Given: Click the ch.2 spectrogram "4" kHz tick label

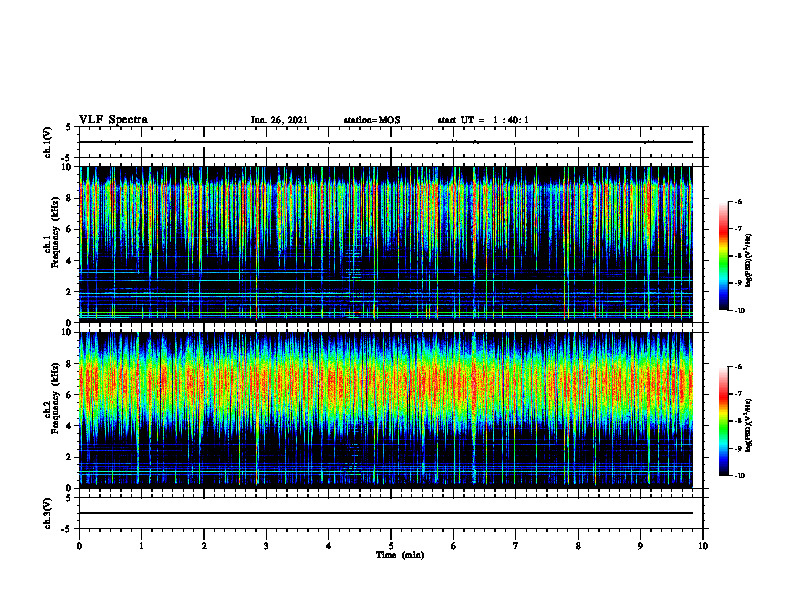Looking at the screenshot, I should coord(70,426).
